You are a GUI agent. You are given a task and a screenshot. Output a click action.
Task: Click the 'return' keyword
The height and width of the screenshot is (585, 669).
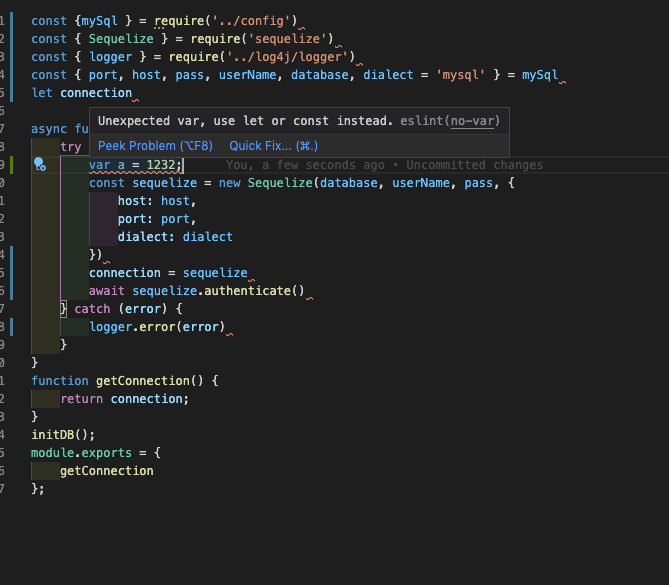[81, 399]
